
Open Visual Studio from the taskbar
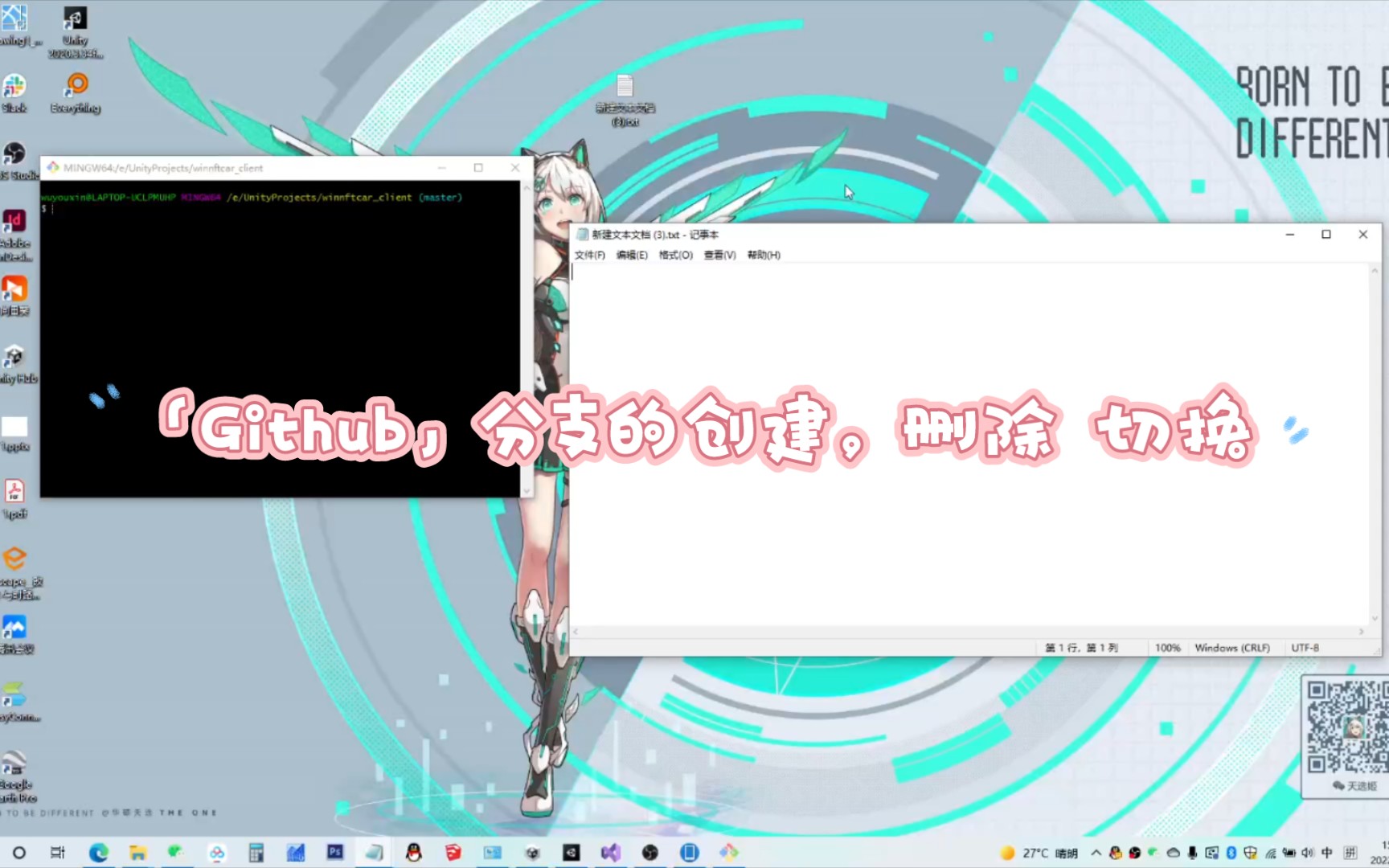(x=611, y=853)
